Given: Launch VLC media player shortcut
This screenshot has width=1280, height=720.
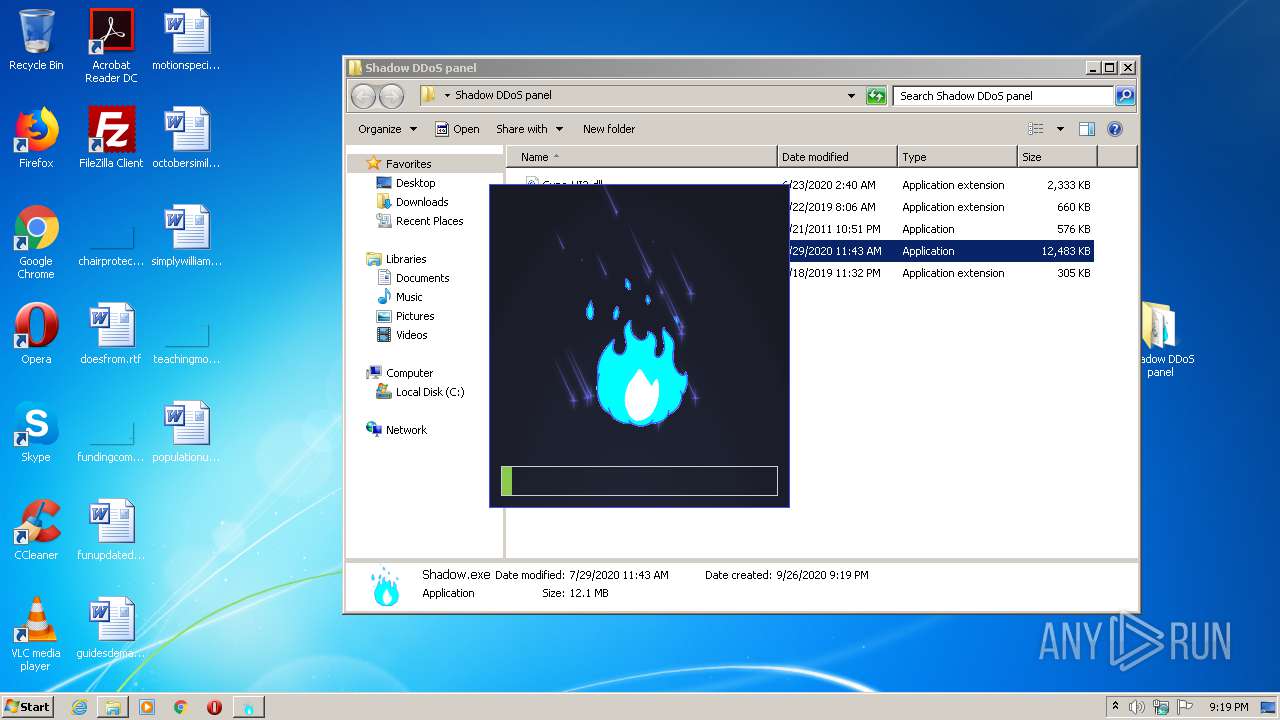Looking at the screenshot, I should coord(36,634).
